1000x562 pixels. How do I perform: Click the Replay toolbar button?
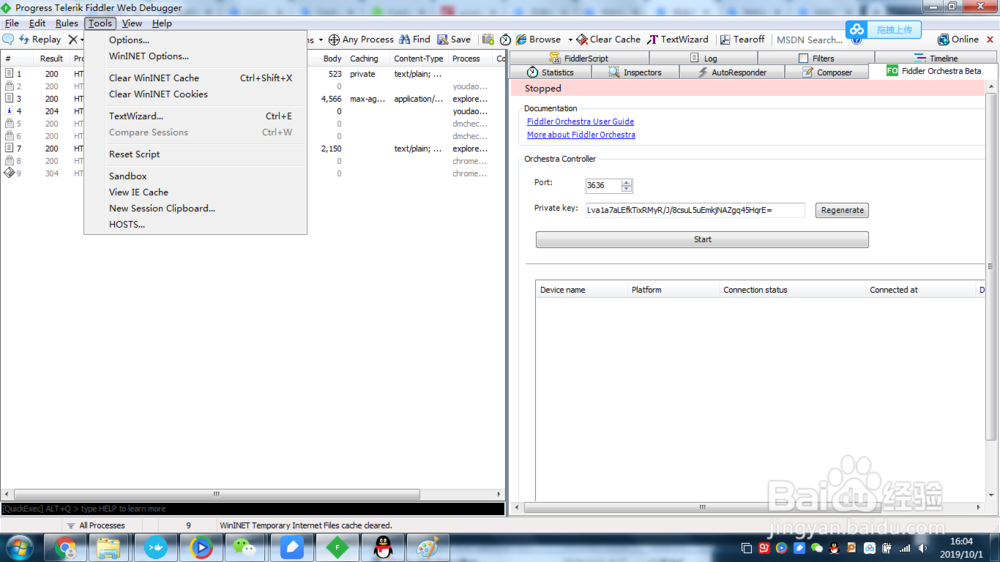40,40
